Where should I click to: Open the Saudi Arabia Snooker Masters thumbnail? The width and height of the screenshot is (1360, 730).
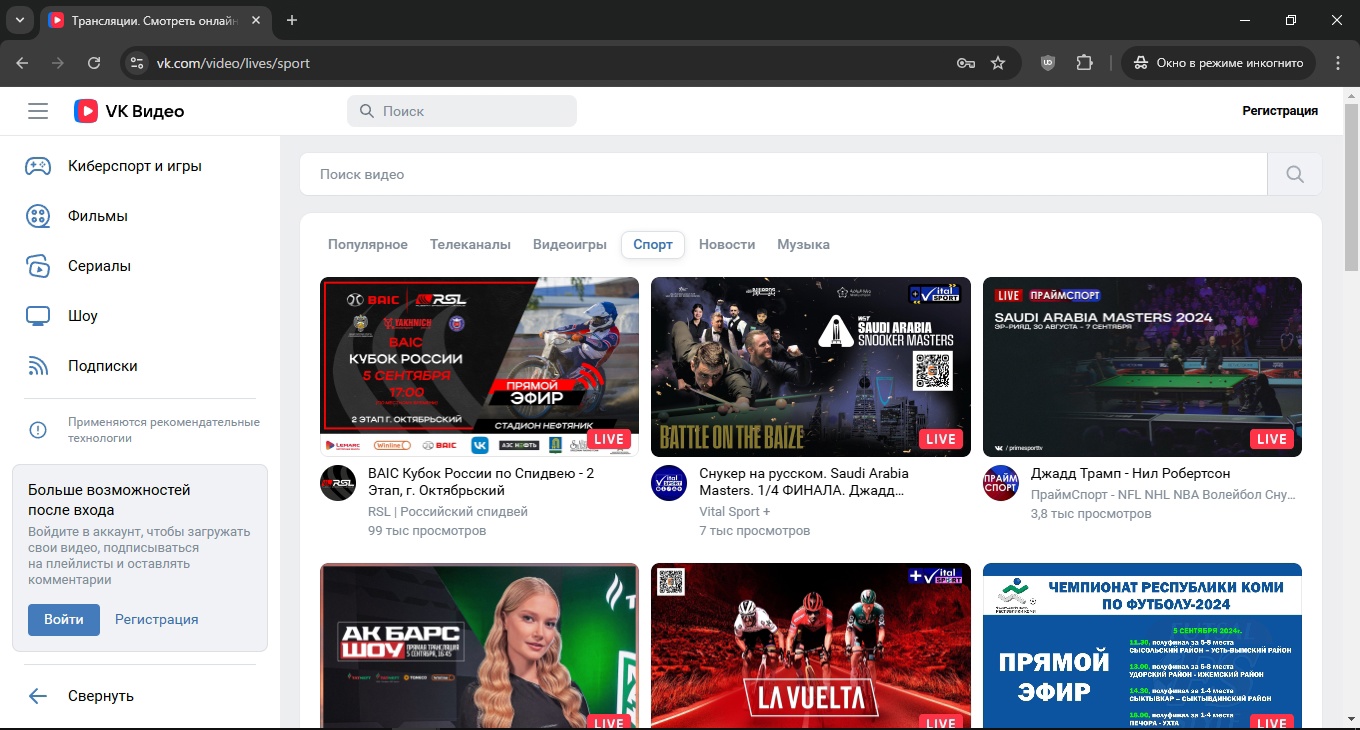coord(811,367)
